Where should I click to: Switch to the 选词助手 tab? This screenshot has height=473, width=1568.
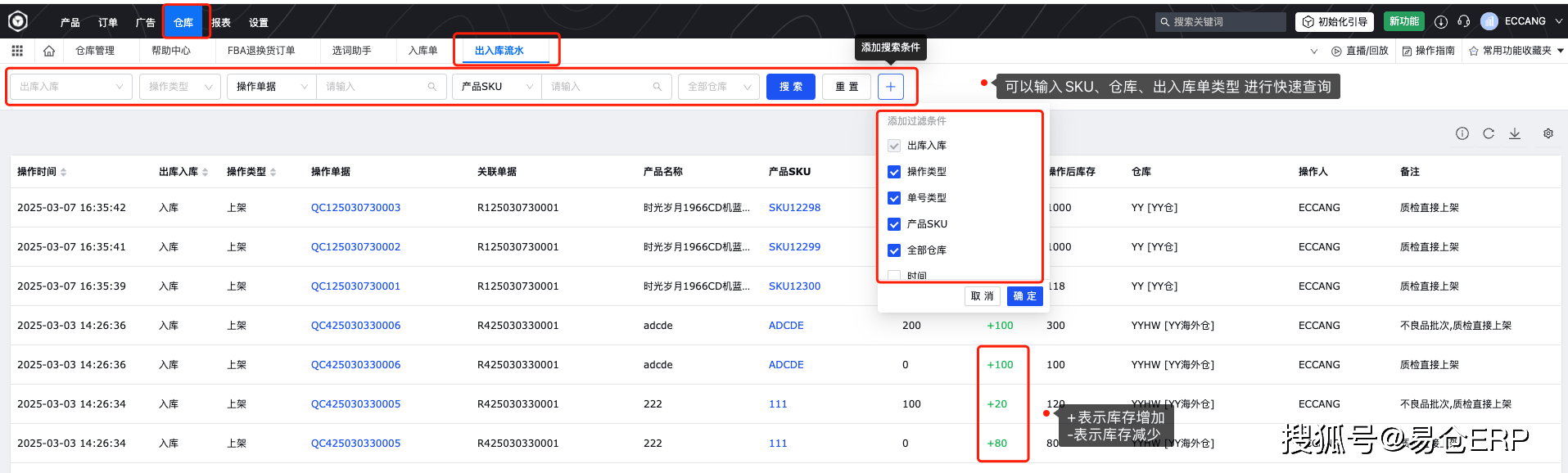coord(351,51)
